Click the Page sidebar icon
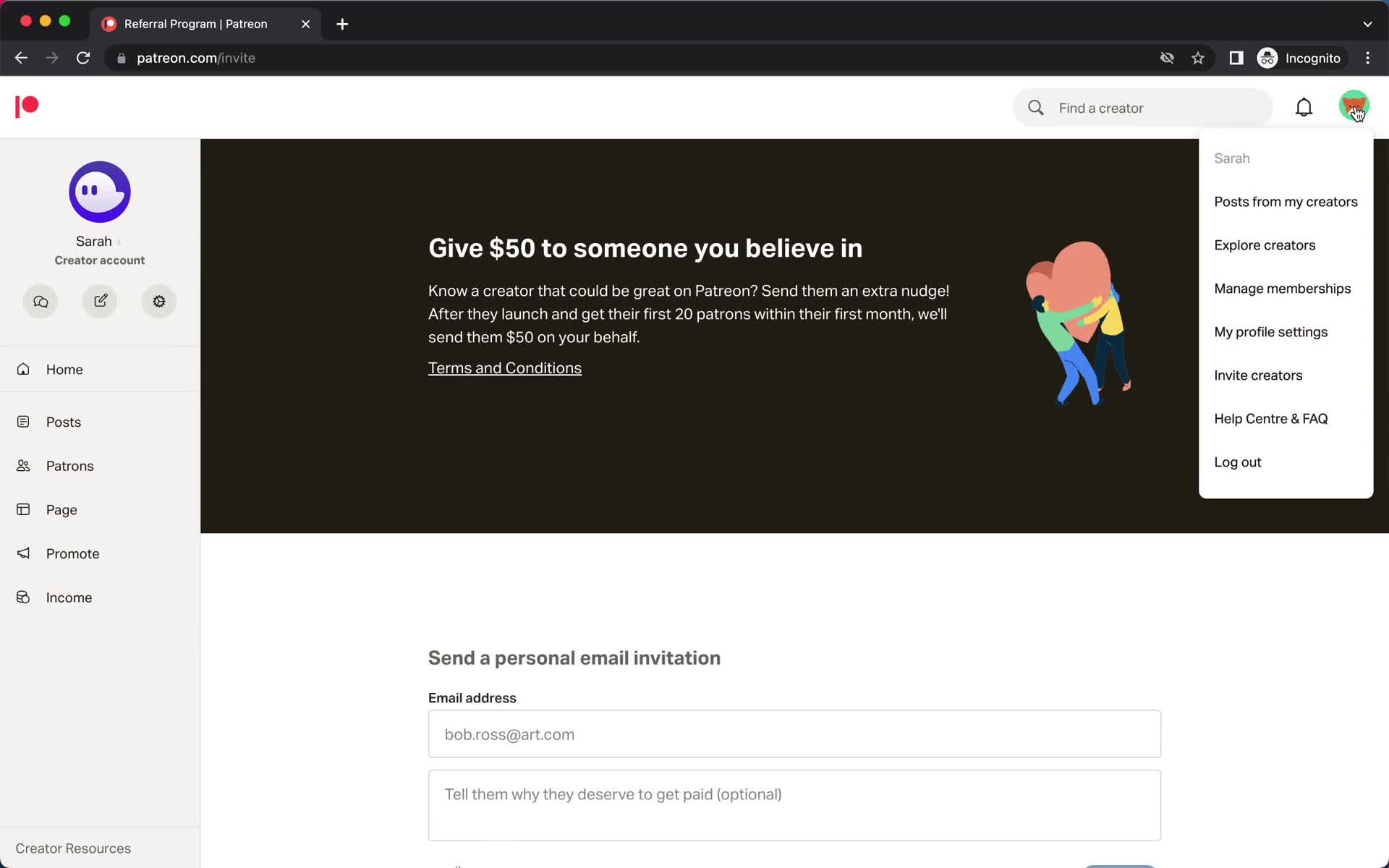1389x868 pixels. pyautogui.click(x=23, y=509)
